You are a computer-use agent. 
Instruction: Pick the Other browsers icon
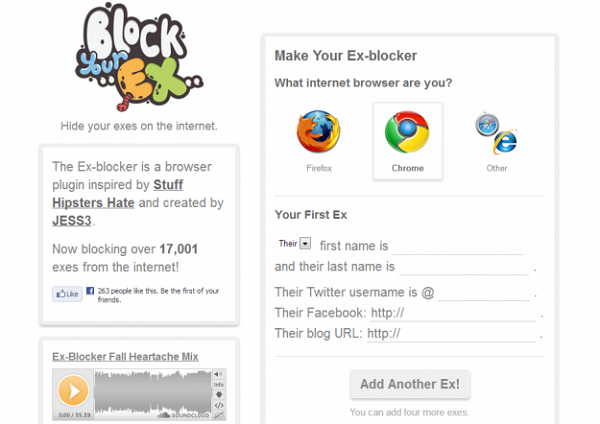click(496, 133)
